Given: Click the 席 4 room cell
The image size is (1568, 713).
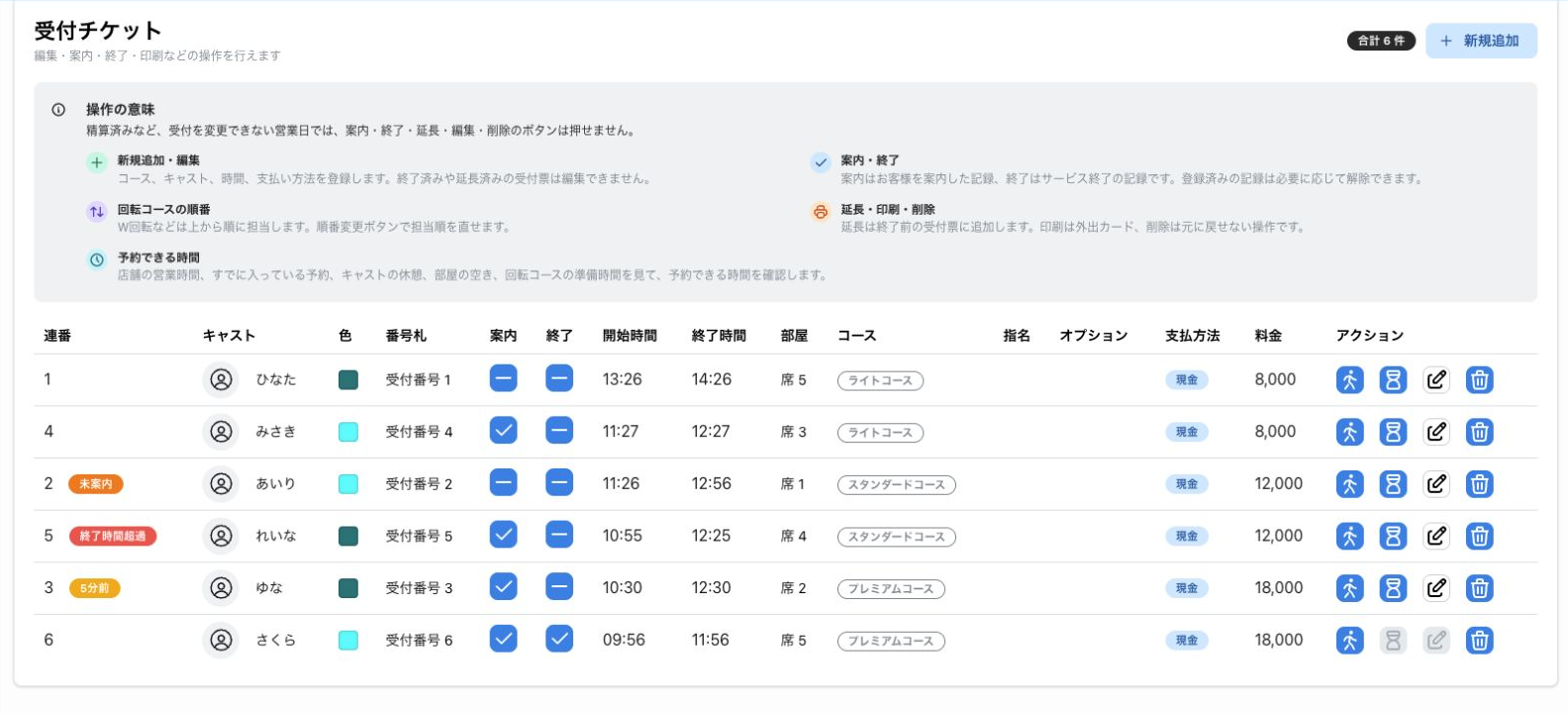Looking at the screenshot, I should [x=793, y=536].
